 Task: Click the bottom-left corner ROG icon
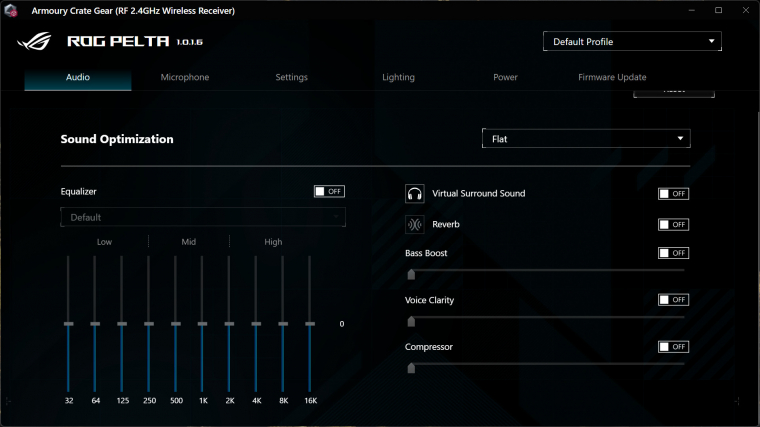point(10,400)
